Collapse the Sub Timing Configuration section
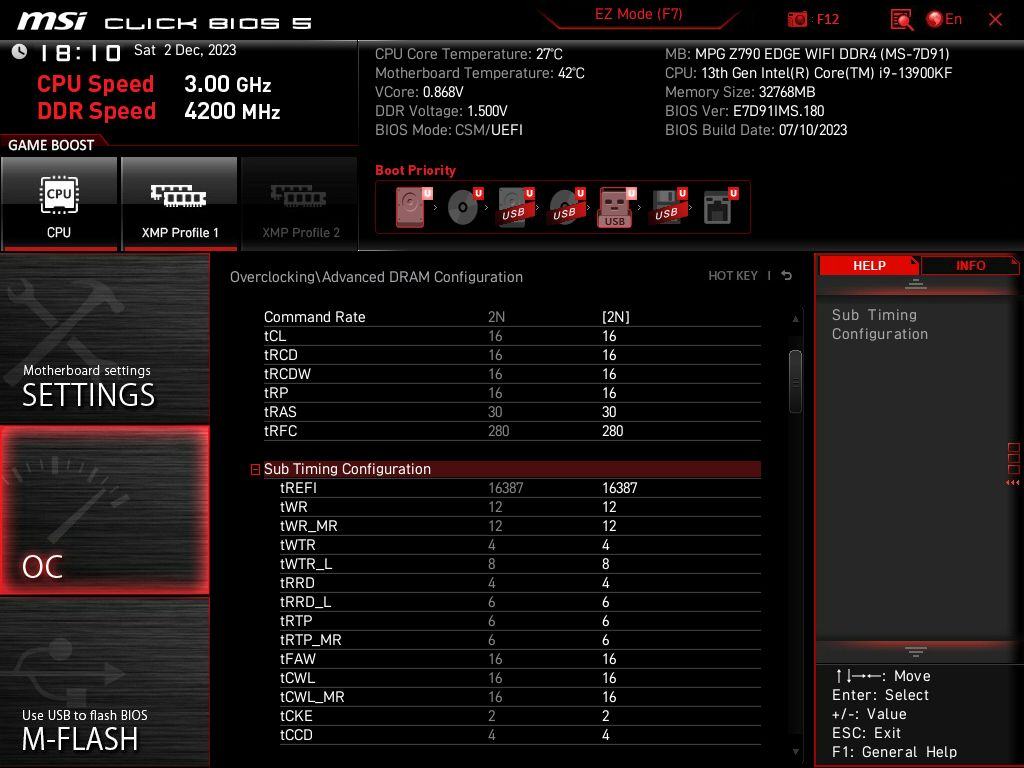Viewport: 1024px width, 768px height. pos(255,470)
